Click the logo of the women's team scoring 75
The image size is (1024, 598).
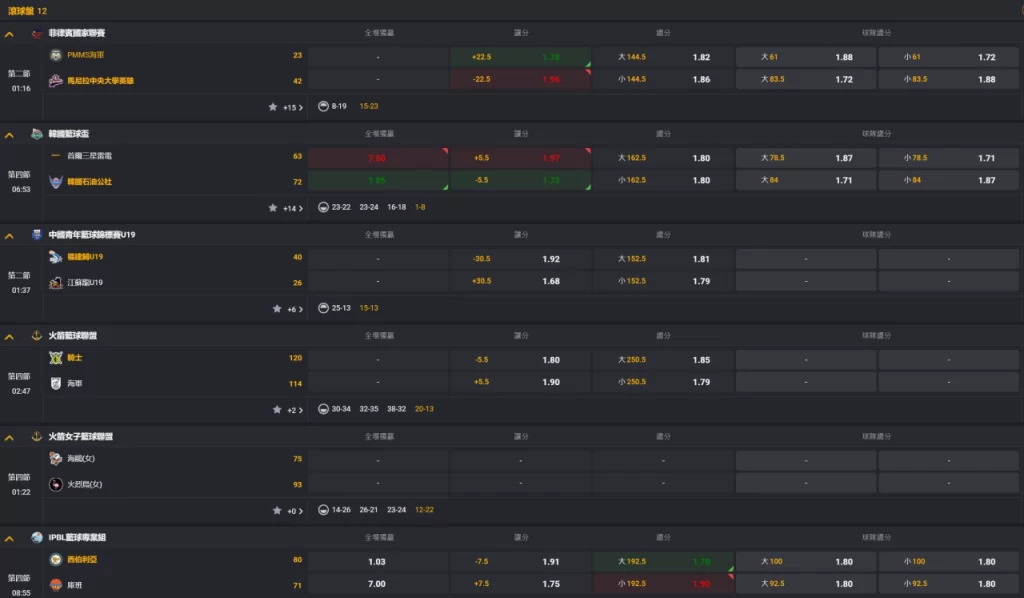click(x=56, y=459)
